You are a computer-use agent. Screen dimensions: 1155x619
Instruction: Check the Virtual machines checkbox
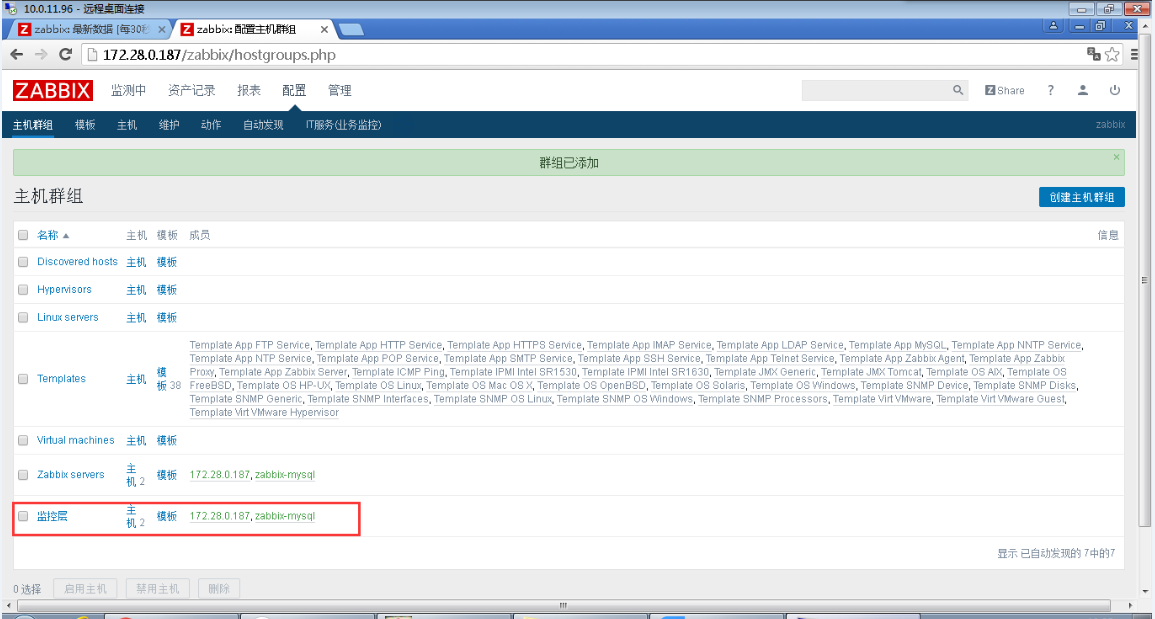click(23, 440)
